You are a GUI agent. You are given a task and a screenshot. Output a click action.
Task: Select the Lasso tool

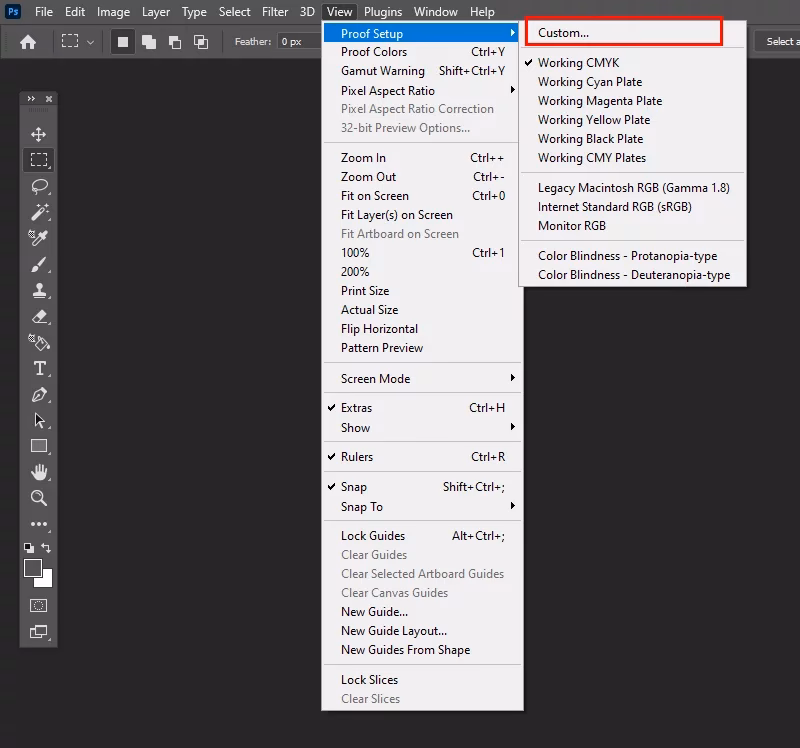click(39, 187)
